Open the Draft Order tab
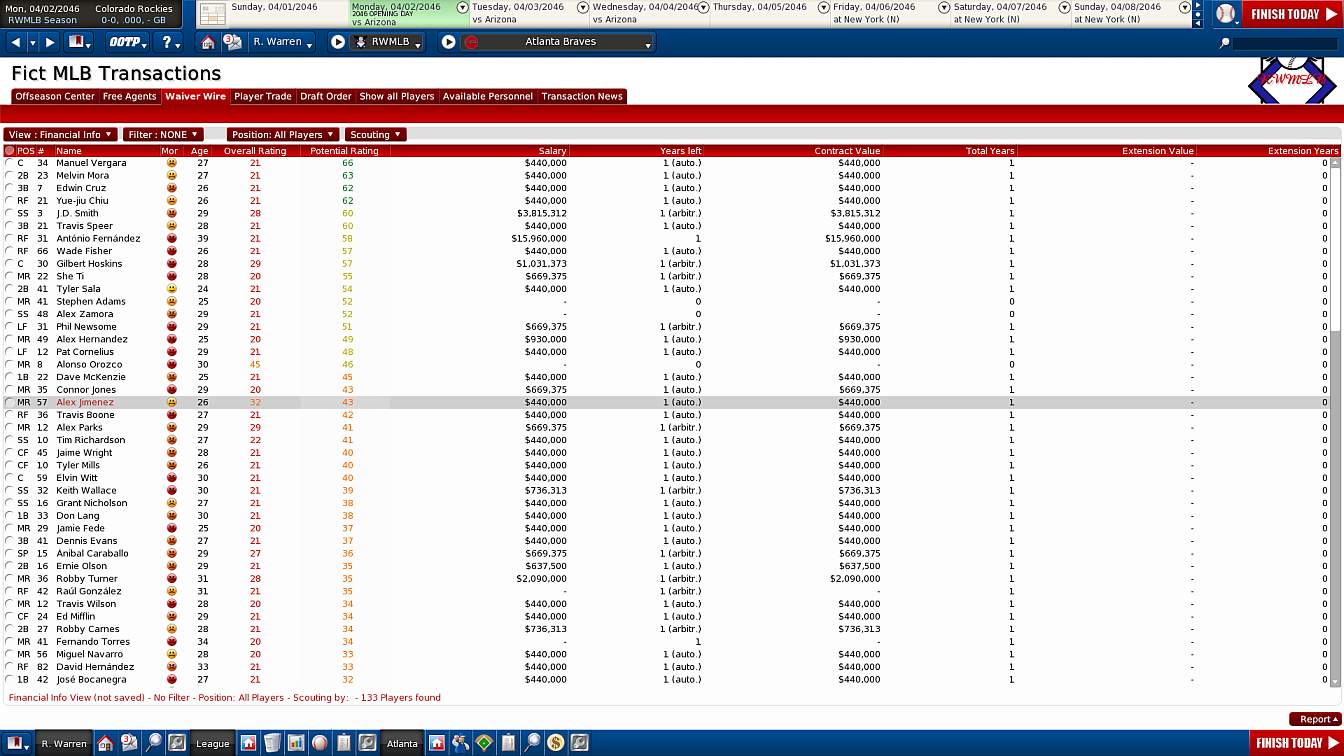The width and height of the screenshot is (1344, 756). click(325, 96)
